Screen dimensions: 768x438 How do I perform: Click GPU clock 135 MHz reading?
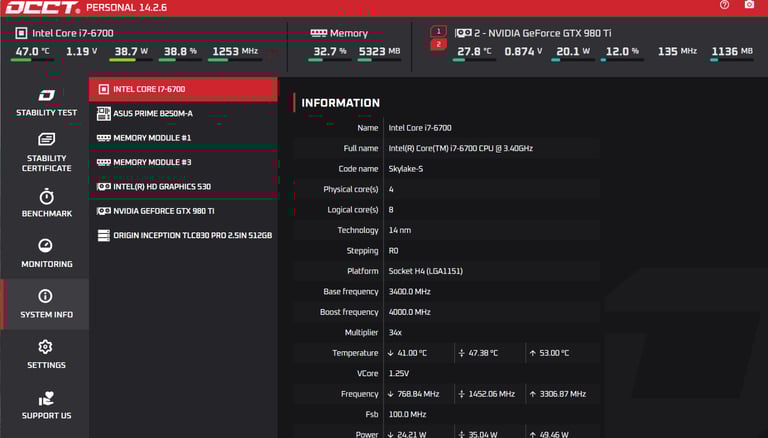pyautogui.click(x=677, y=51)
